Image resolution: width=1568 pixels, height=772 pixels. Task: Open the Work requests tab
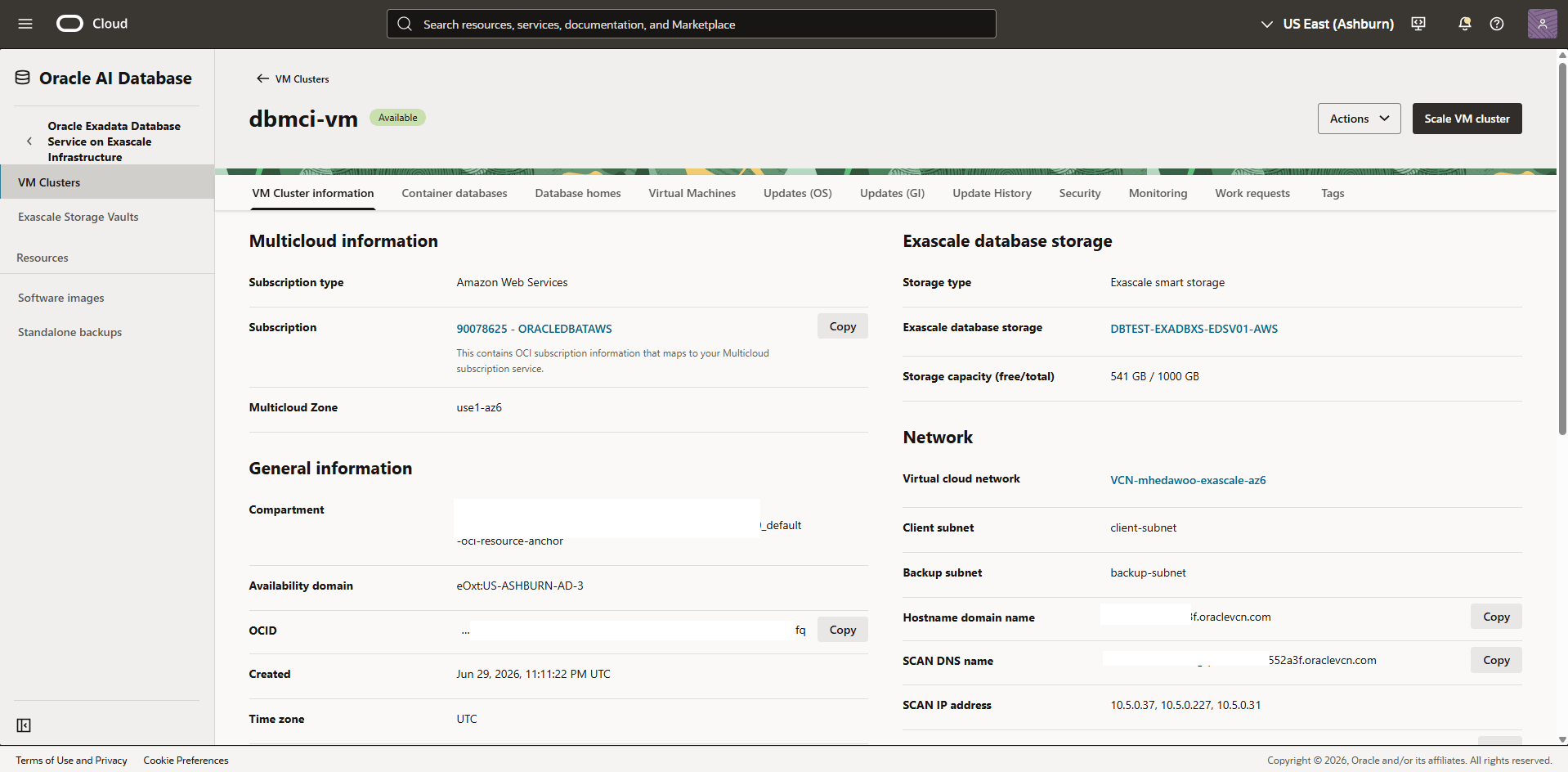[1252, 193]
